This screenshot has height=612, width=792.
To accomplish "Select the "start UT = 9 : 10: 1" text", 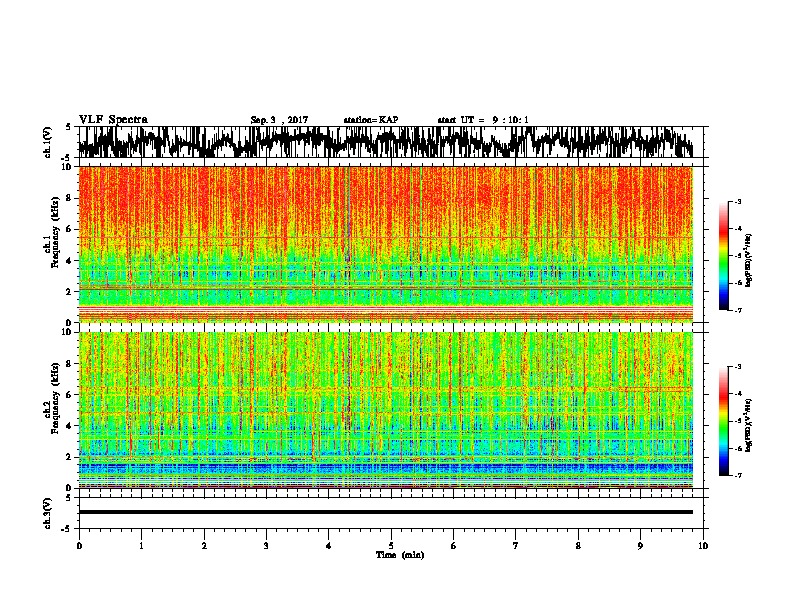I will pos(483,120).
